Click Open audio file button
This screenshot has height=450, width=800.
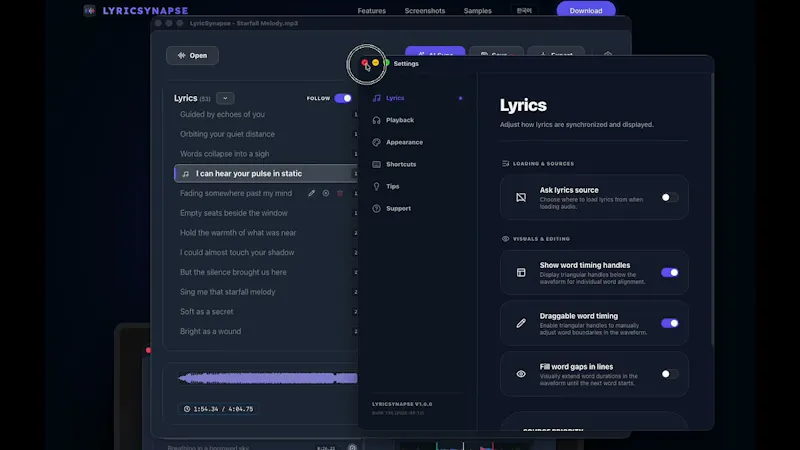(192, 55)
